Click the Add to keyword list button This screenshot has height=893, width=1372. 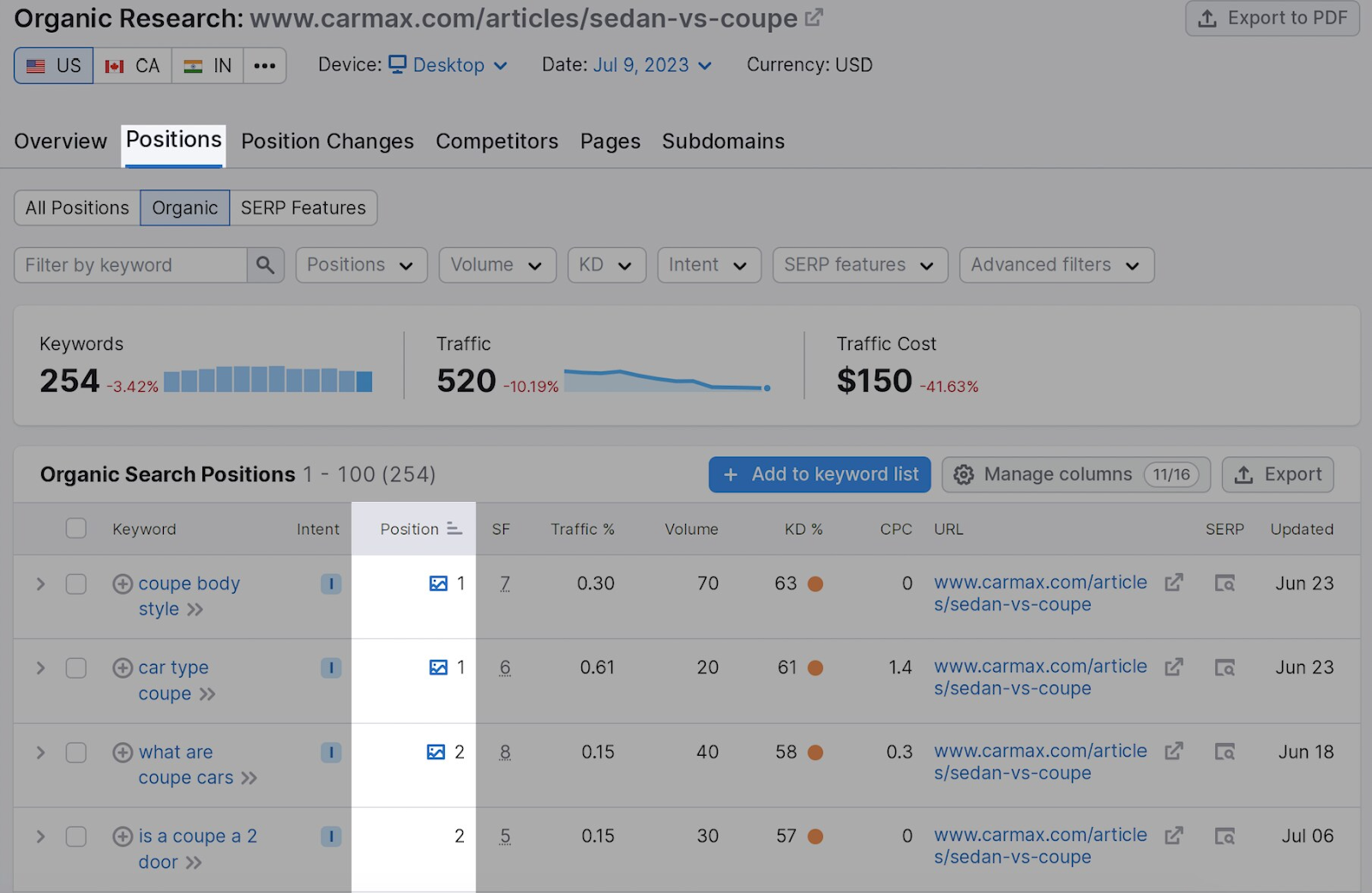819,474
